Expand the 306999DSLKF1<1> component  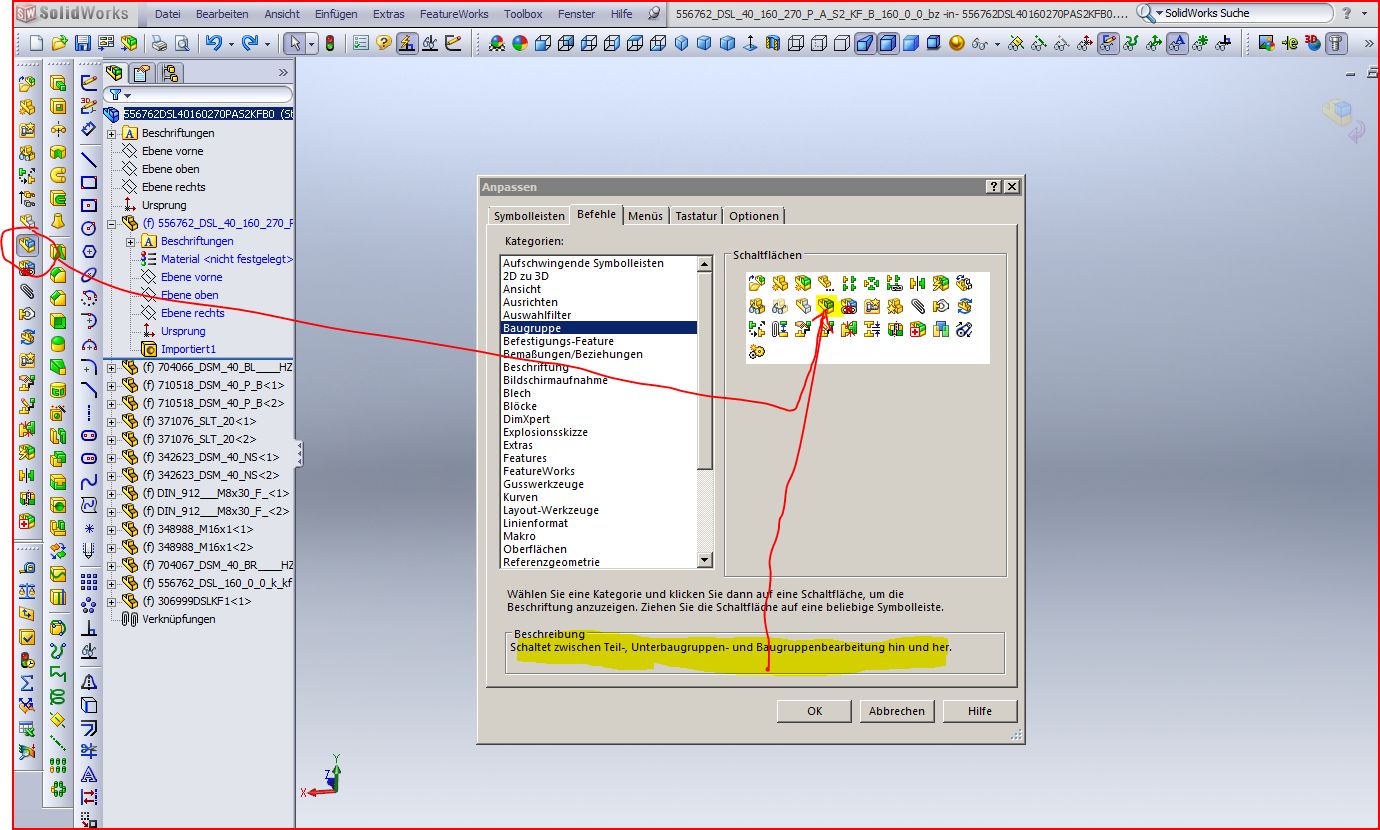coord(113,601)
